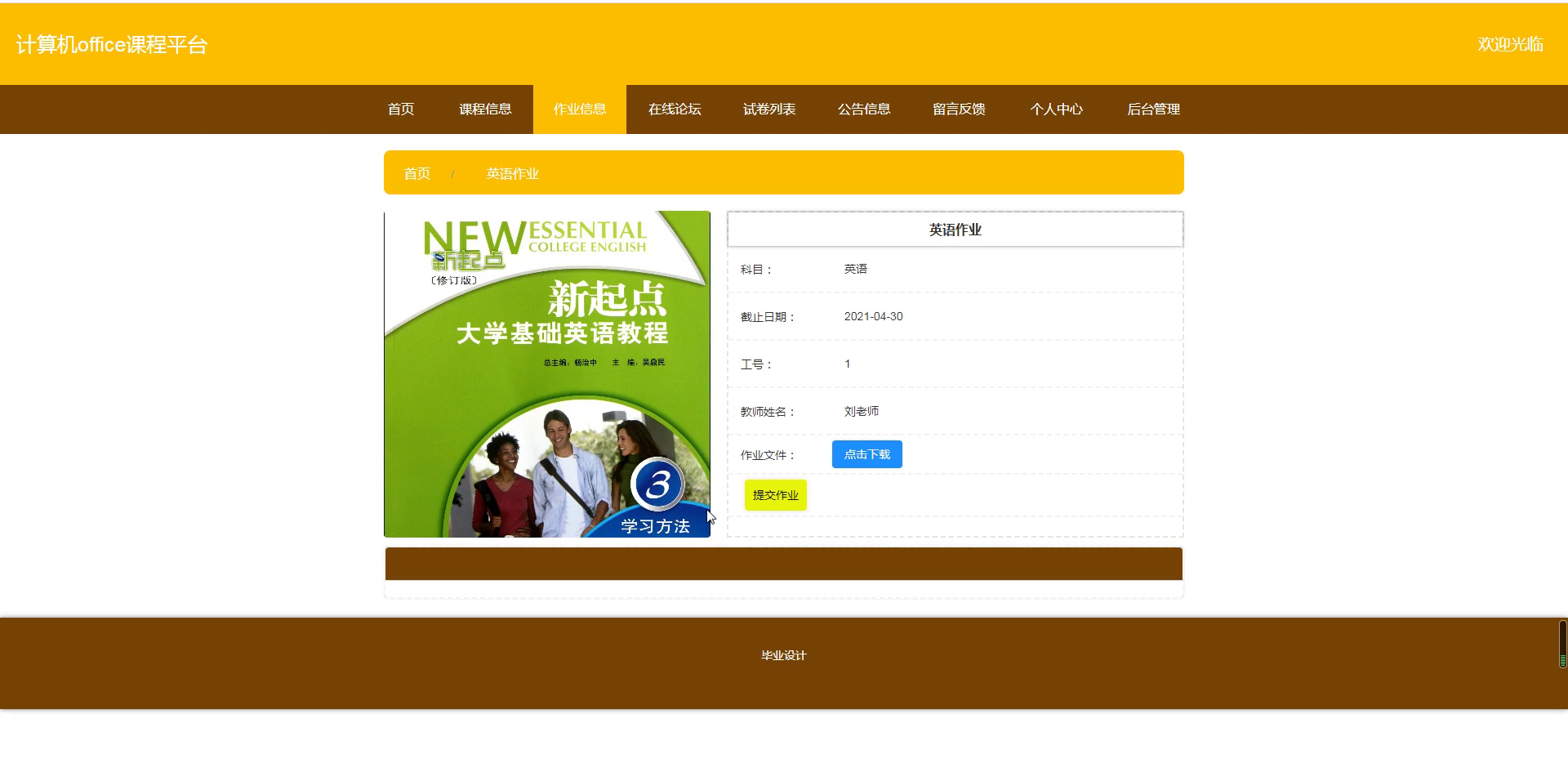
Task: Click the 英语作业 title heading in the details panel
Action: (955, 230)
